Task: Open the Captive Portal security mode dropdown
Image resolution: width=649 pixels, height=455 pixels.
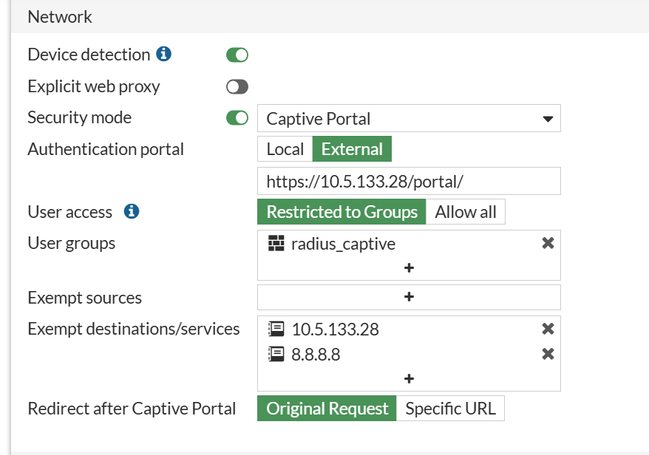Action: click(x=408, y=119)
